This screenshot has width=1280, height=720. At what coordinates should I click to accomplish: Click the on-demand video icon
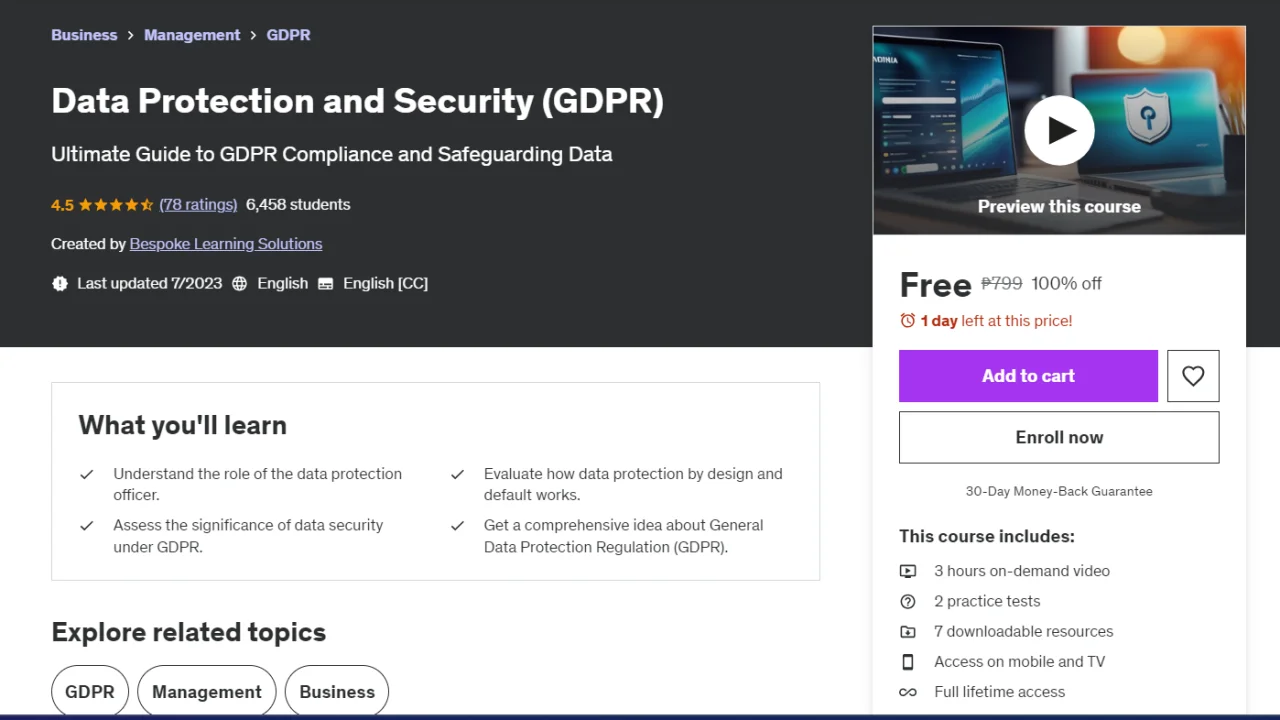907,571
